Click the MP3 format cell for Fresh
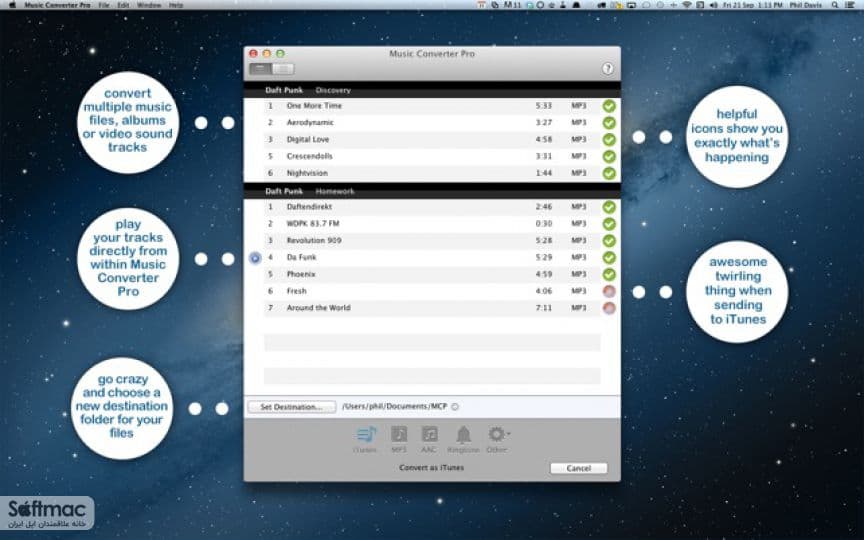Screen dimensions: 864x540 coord(579,291)
